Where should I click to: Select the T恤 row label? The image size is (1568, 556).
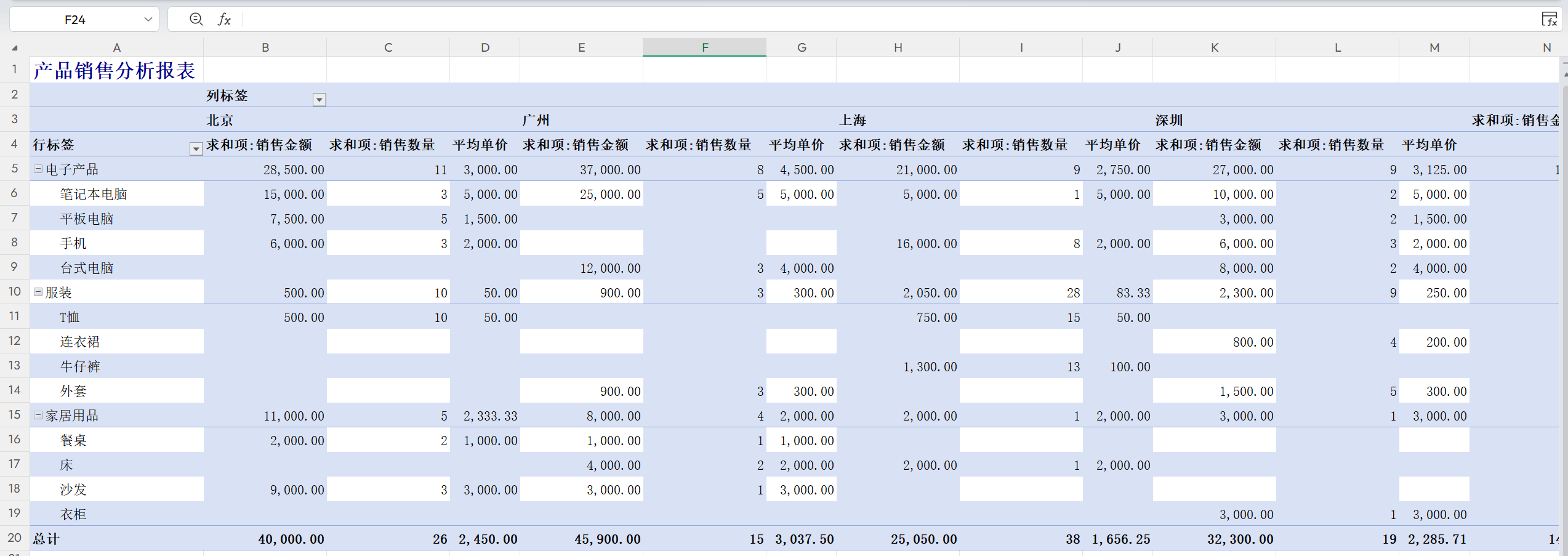(70, 317)
